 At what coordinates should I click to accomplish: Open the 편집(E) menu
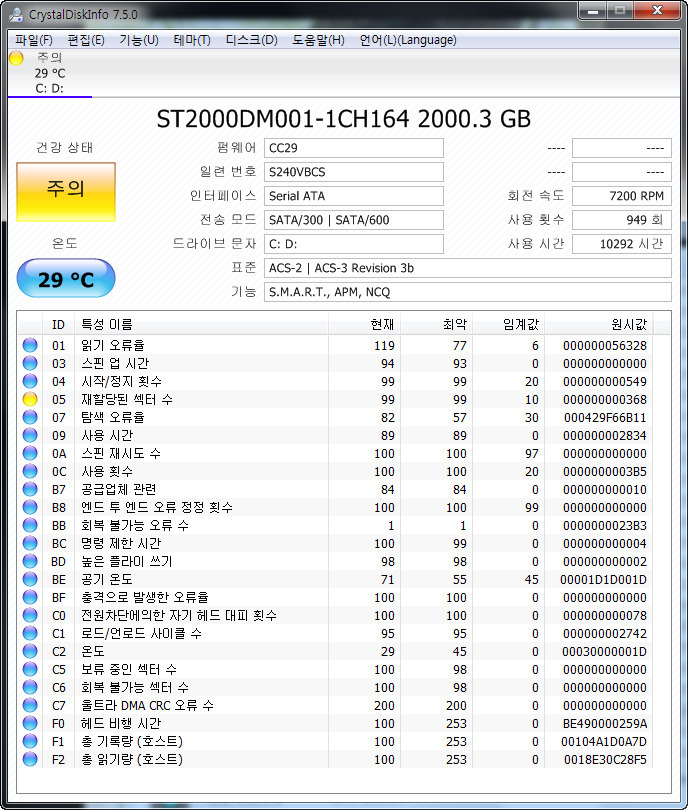86,40
